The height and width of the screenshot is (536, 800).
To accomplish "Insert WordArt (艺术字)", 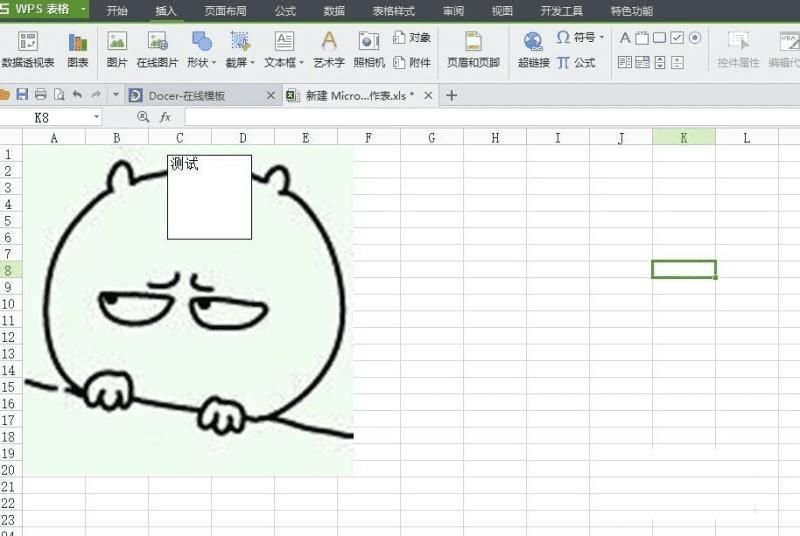I will point(329,49).
